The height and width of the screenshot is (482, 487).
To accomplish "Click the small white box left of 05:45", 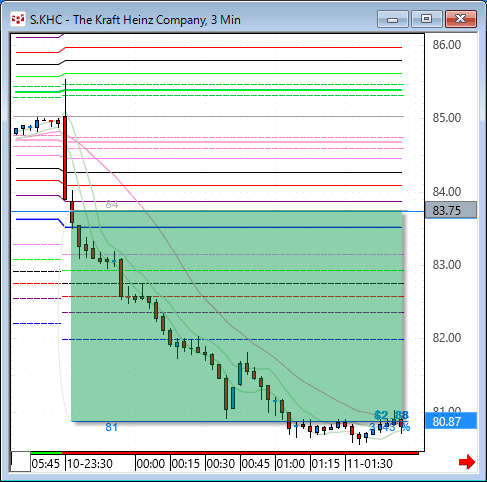I will (21, 462).
